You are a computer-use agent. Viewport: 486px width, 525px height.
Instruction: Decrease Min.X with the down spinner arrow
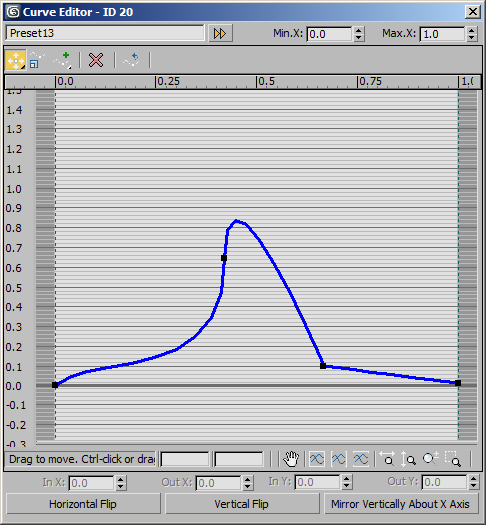[359, 38]
